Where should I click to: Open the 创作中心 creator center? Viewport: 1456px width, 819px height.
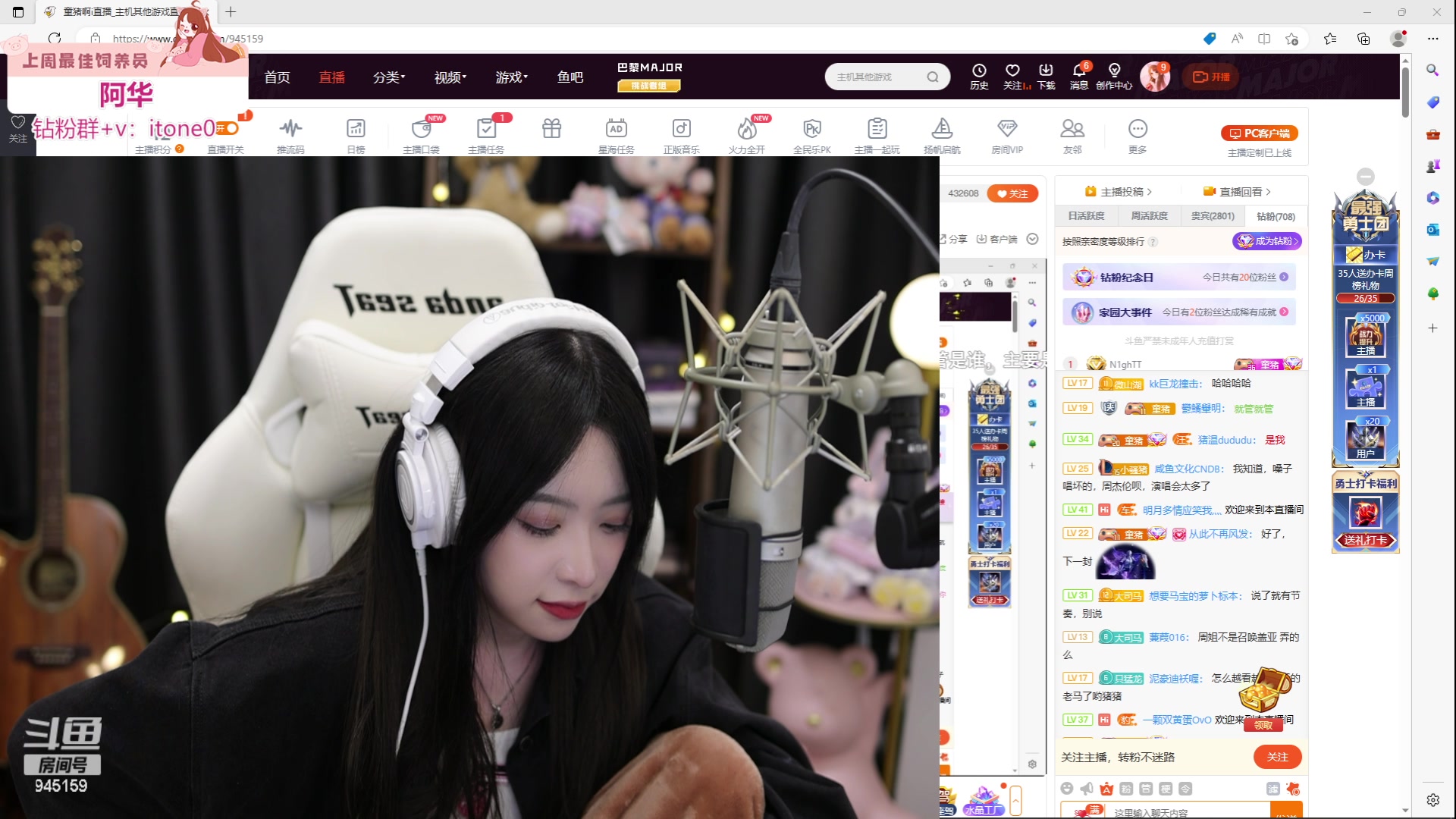(x=1115, y=76)
